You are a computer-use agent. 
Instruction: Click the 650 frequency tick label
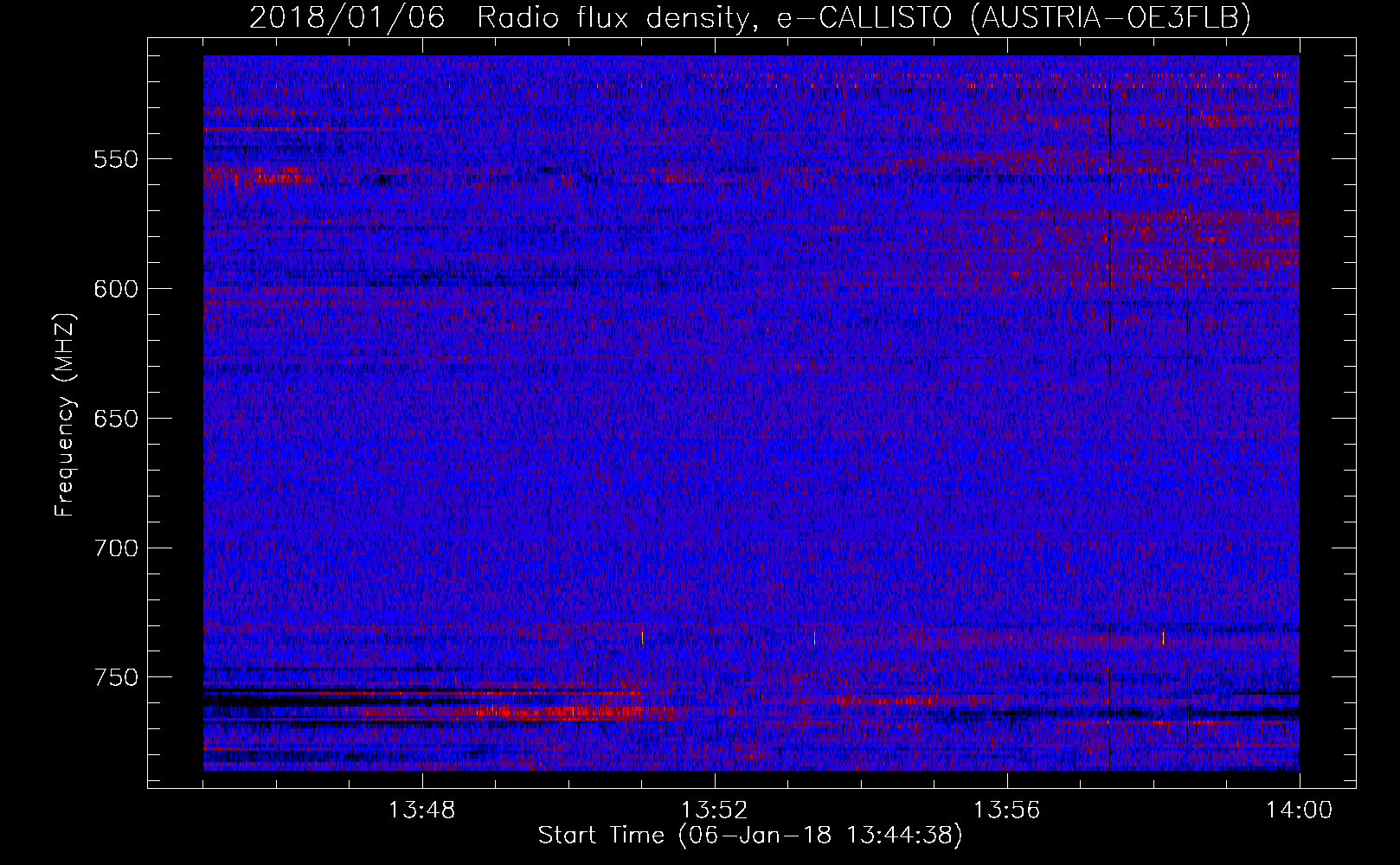click(115, 419)
